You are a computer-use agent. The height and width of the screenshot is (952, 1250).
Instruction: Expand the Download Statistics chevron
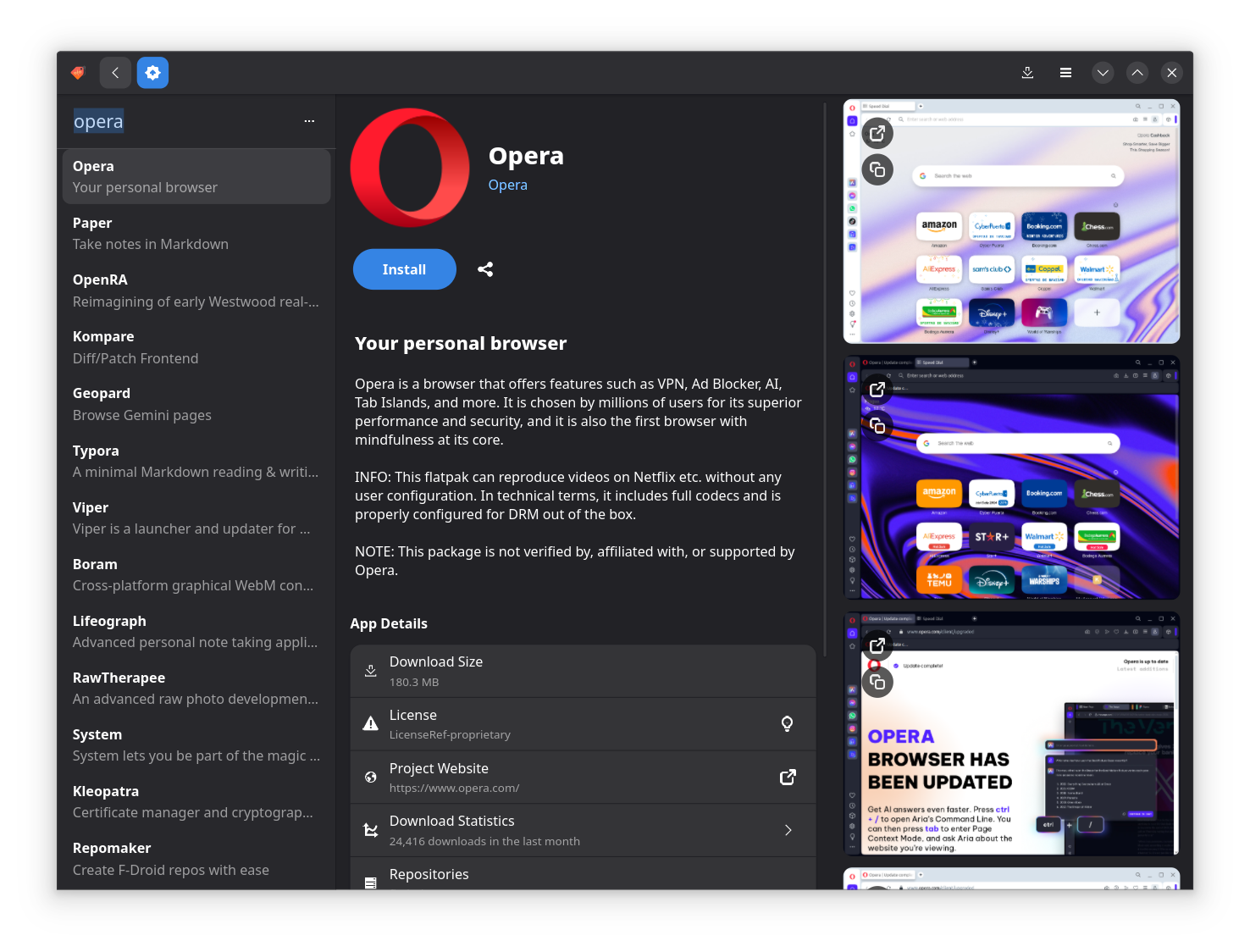click(x=788, y=830)
